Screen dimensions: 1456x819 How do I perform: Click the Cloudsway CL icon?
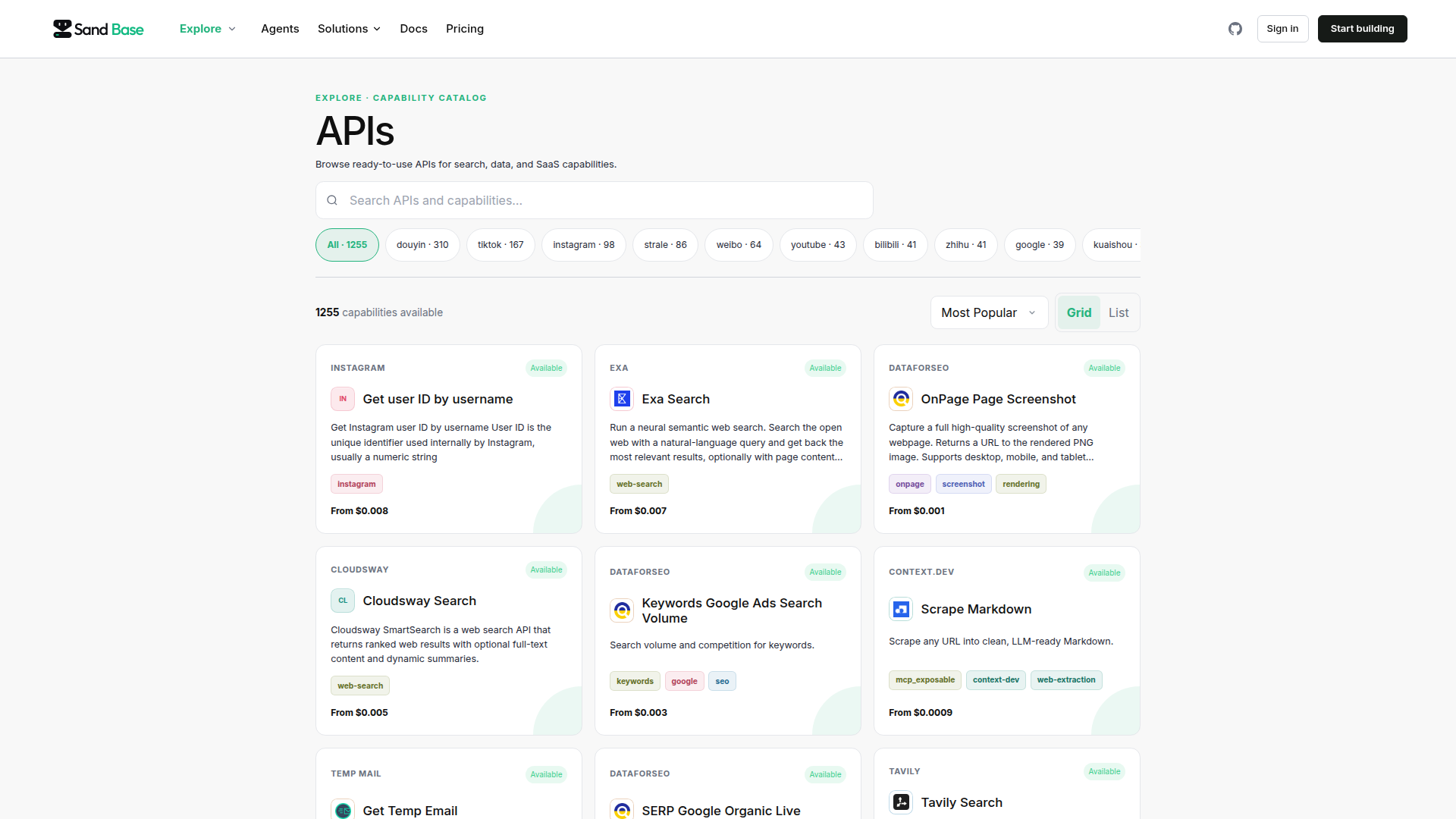pos(343,601)
